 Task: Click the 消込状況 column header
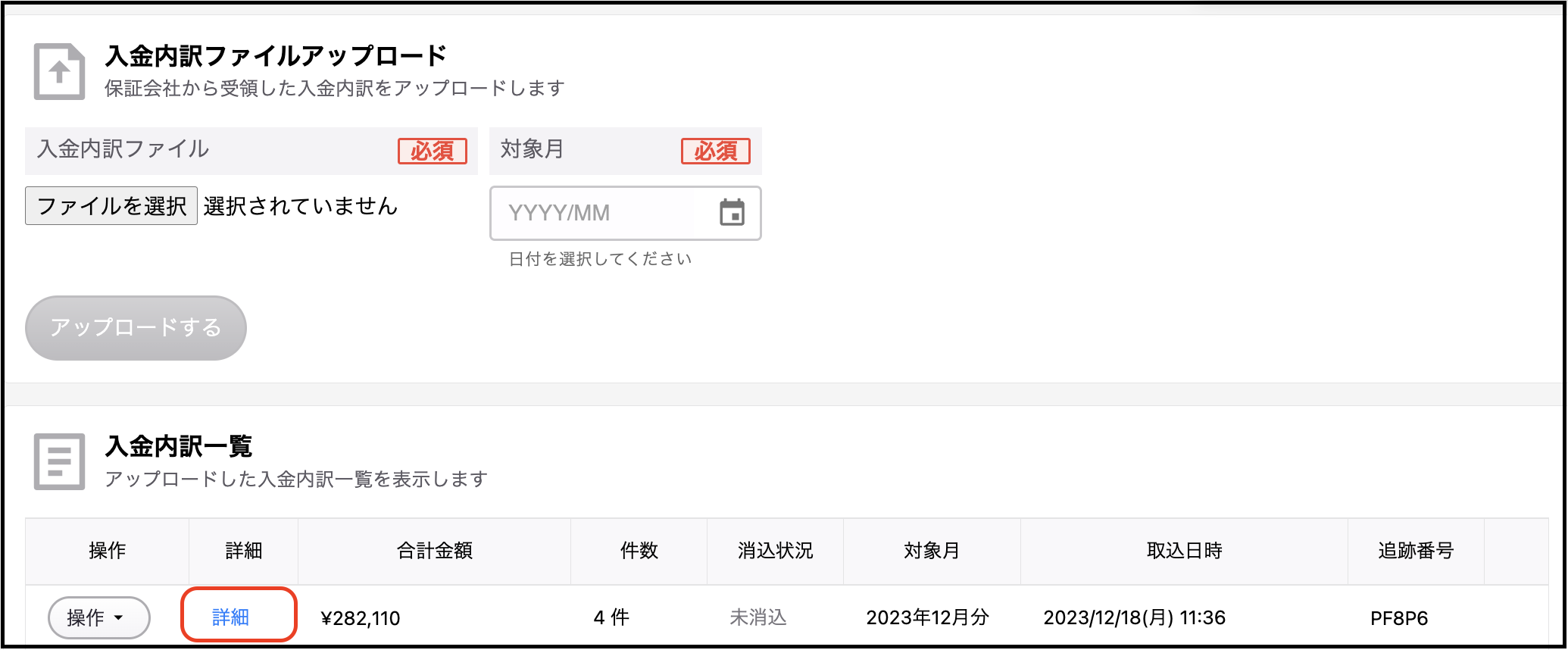click(775, 551)
